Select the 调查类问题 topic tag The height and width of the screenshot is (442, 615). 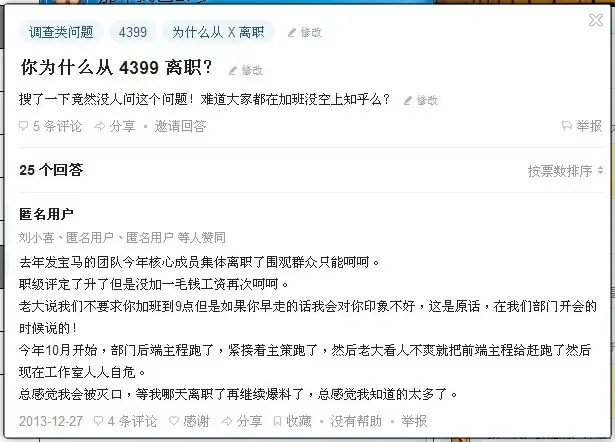(61, 32)
